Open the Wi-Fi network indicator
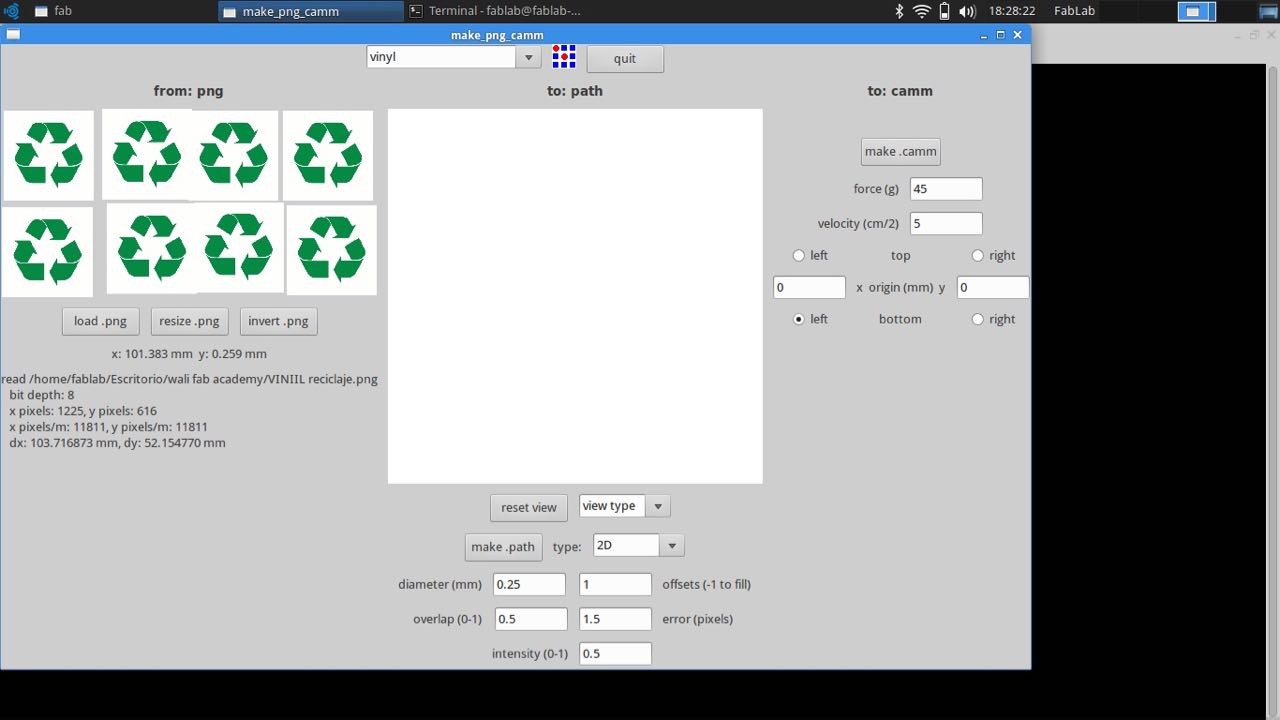The width and height of the screenshot is (1280, 720). point(921,11)
